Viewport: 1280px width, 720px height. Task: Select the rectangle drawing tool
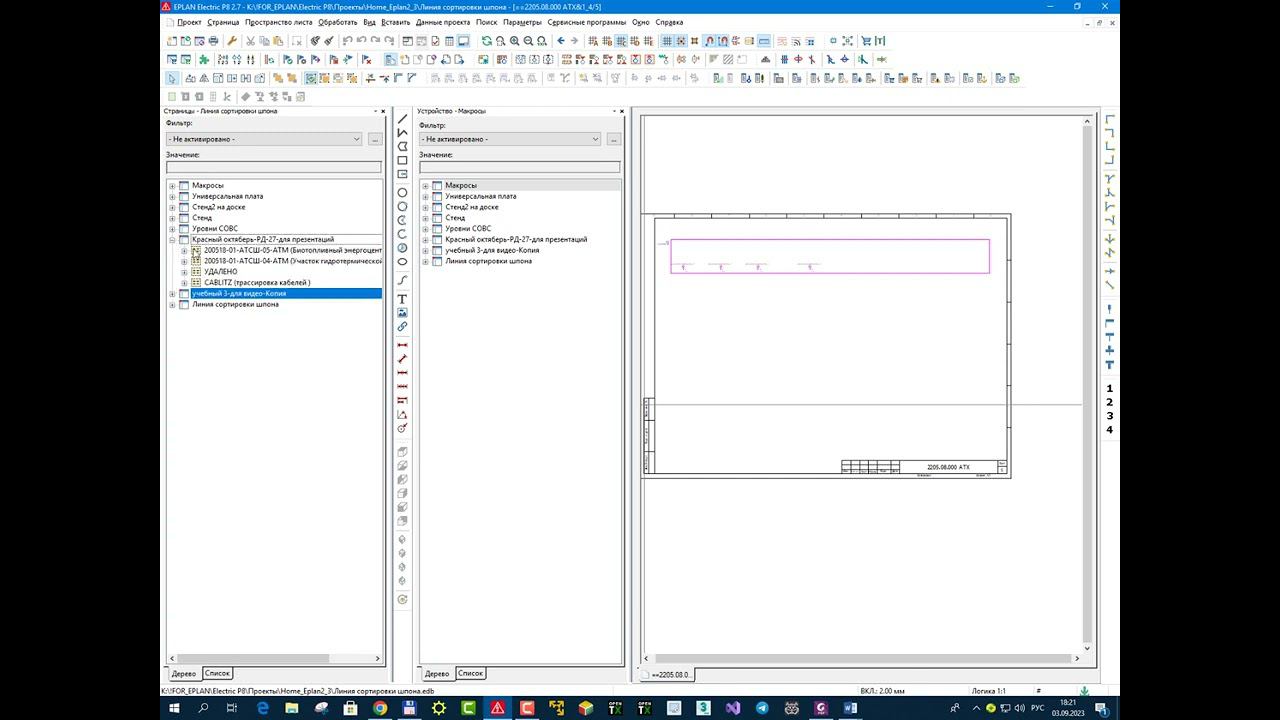[x=402, y=160]
